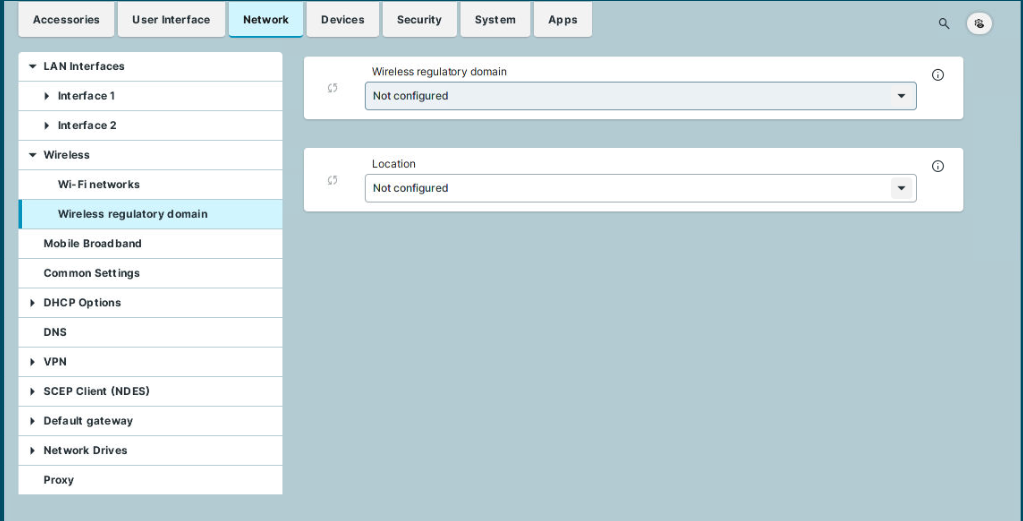Image resolution: width=1023 pixels, height=521 pixels.
Task: Open the Wireless regulatory domain dropdown
Action: 640,96
